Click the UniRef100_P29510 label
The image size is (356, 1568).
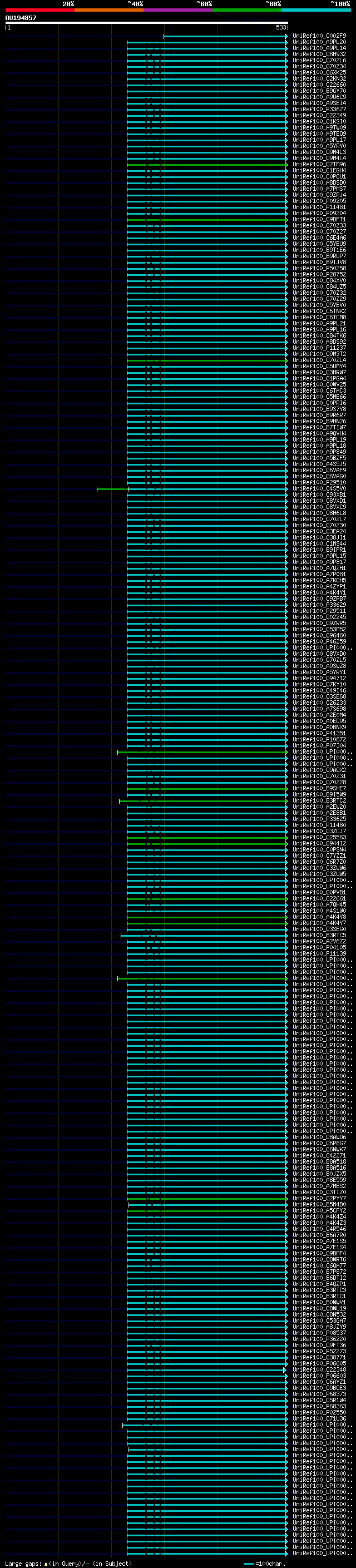coord(319,482)
